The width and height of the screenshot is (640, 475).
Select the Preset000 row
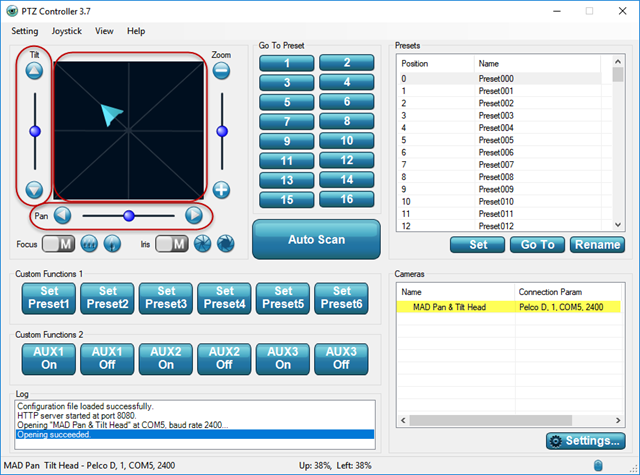tap(500, 78)
